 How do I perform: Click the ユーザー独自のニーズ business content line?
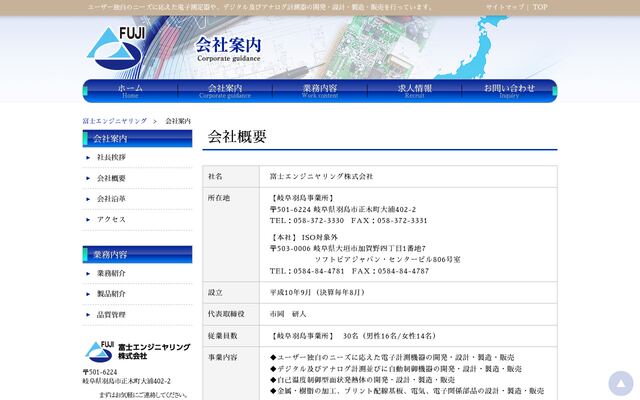392,358
